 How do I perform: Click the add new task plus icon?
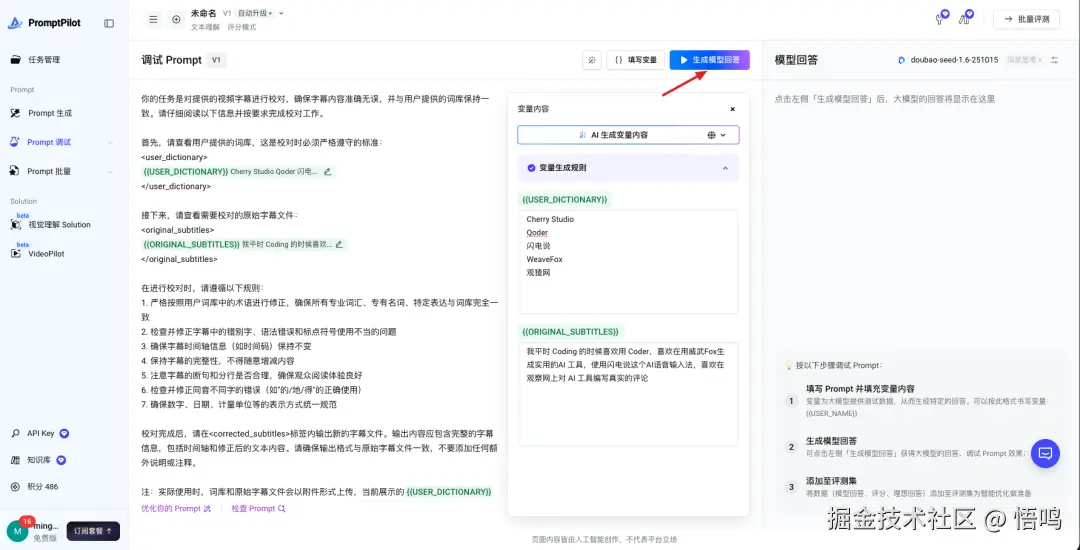pos(176,19)
